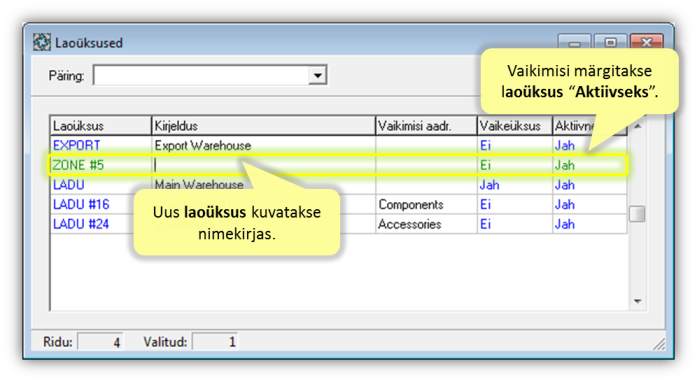
Task: Sort by the Laoüksus column header
Action: coord(100,126)
